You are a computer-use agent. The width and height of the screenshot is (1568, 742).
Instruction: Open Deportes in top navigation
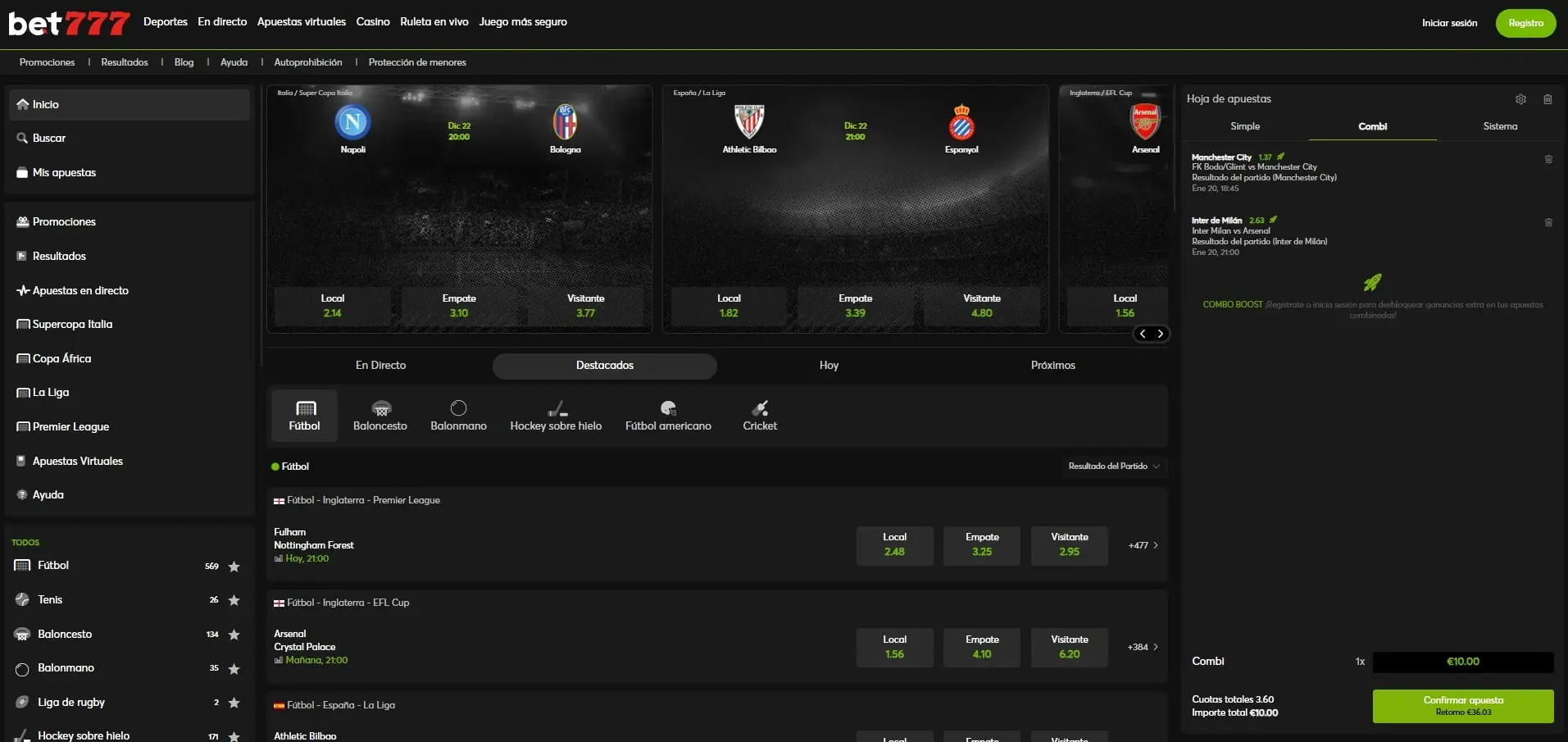[166, 22]
